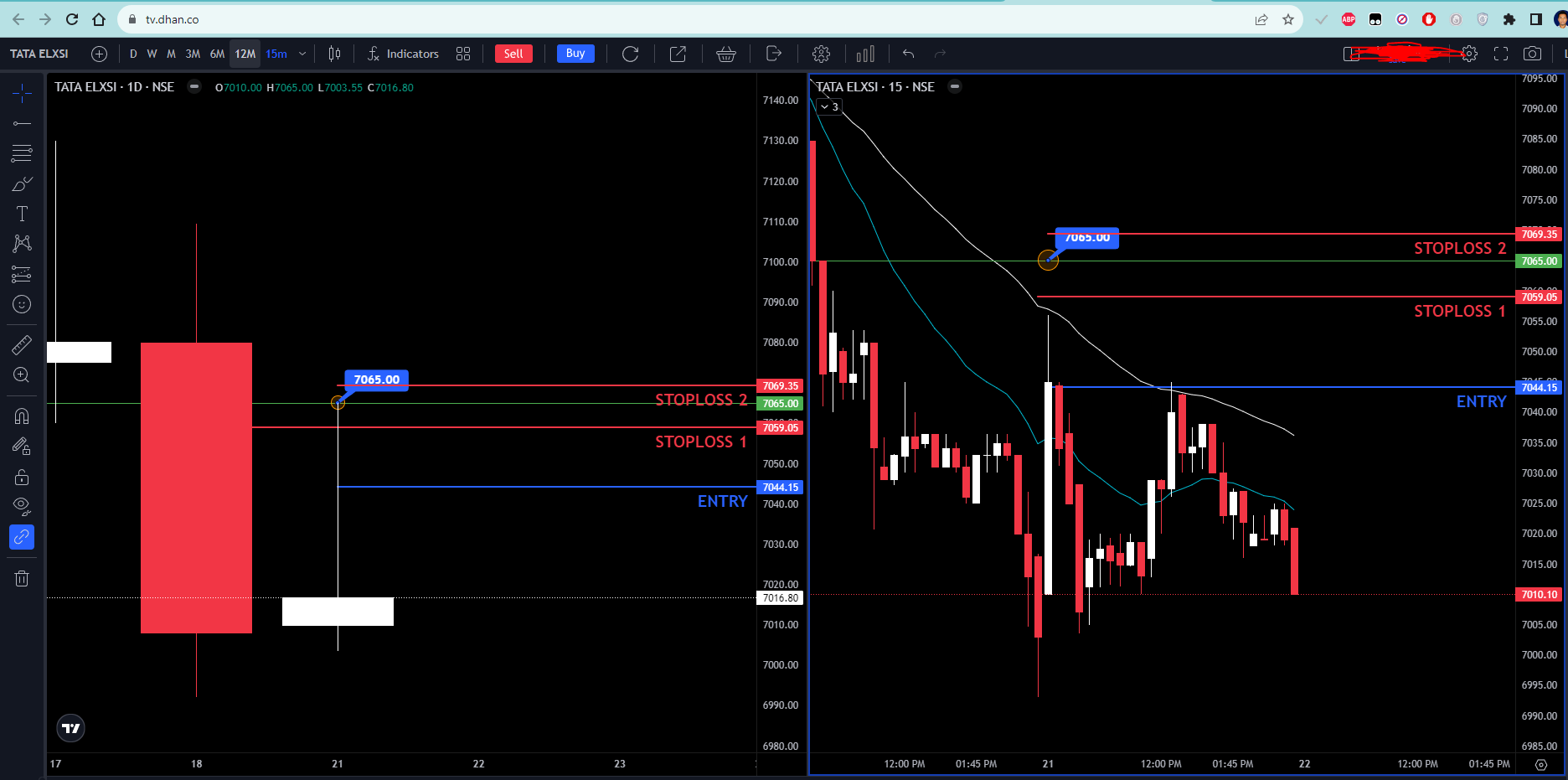Collapse the left chart legend toggle
The width and height of the screenshot is (1568, 780).
194,86
